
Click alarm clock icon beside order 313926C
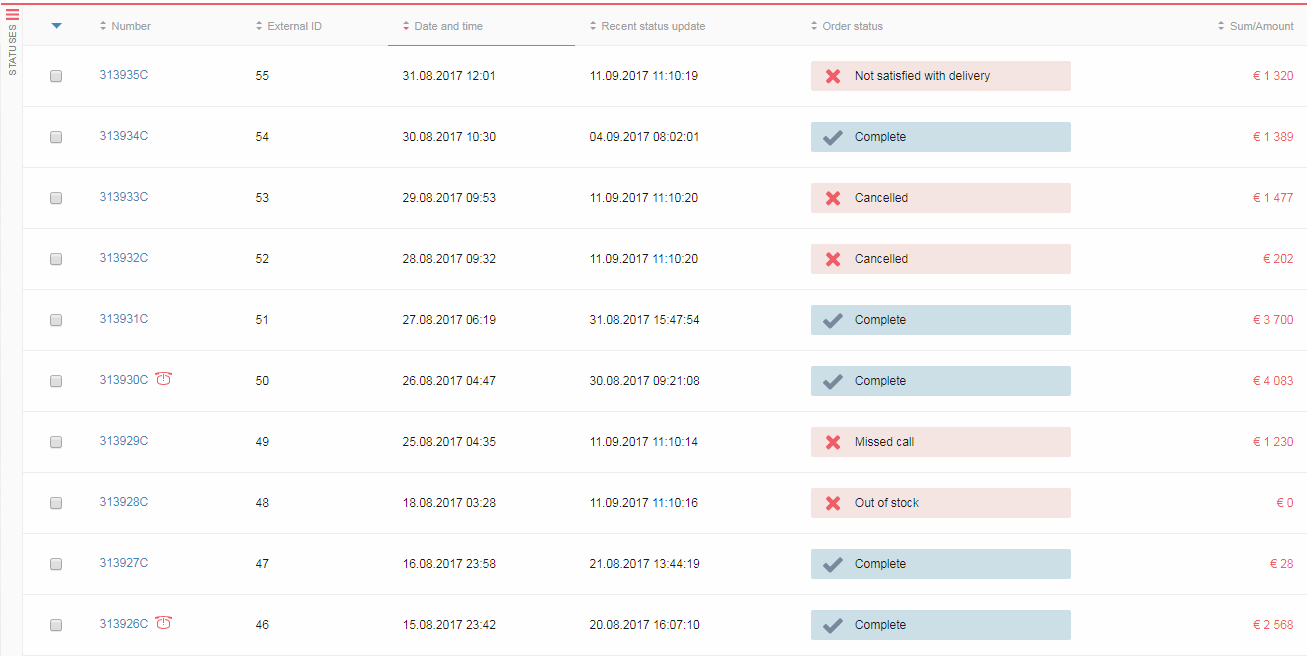pyautogui.click(x=164, y=622)
